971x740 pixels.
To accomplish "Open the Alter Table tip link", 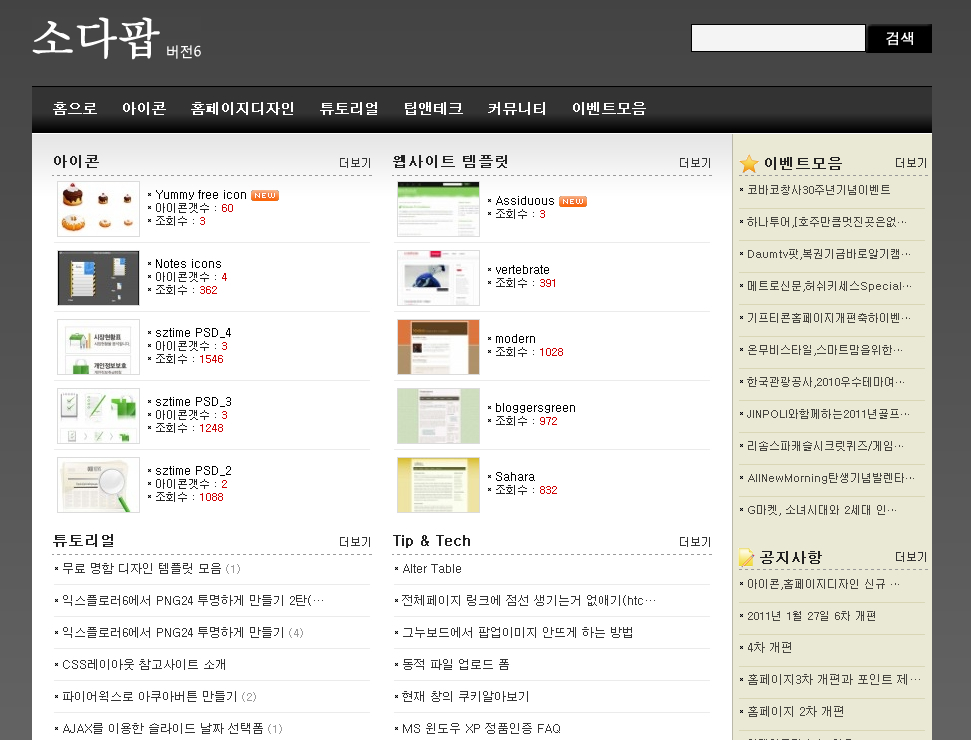I will (x=432, y=569).
